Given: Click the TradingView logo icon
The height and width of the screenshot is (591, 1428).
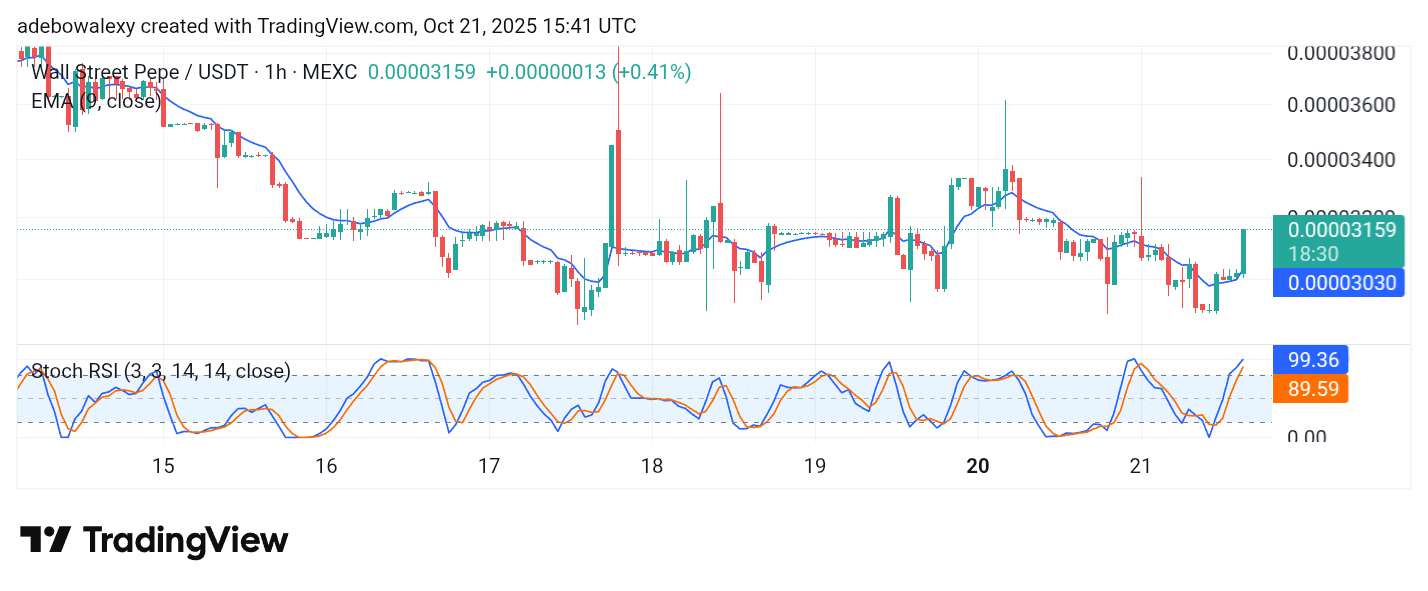Looking at the screenshot, I should pos(45,540).
